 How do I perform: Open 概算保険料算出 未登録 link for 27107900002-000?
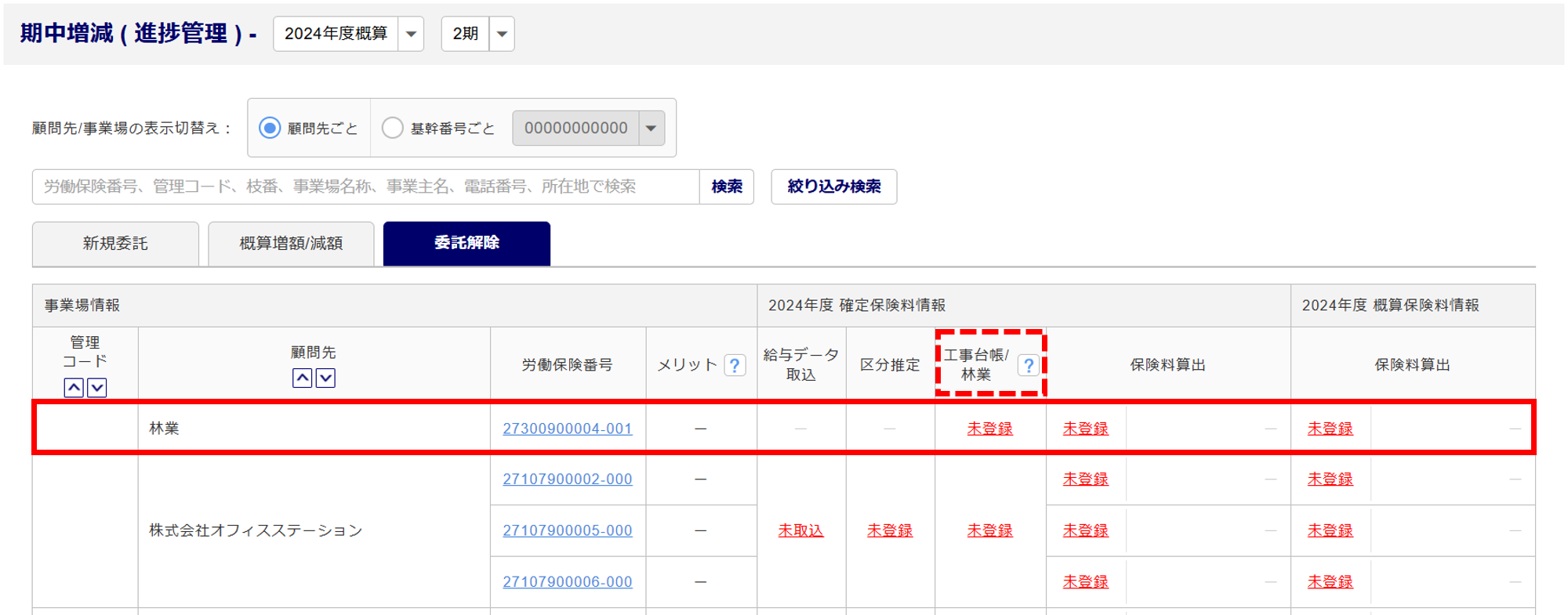[x=1330, y=479]
